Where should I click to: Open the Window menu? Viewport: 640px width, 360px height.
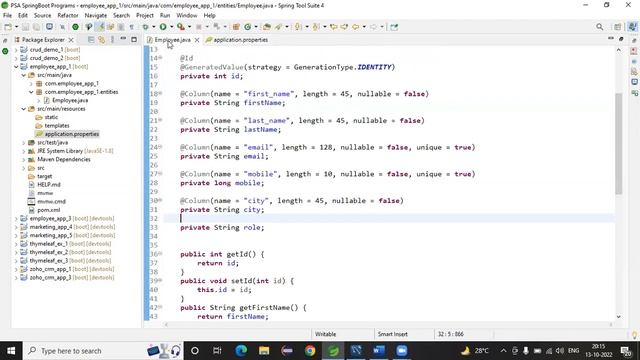tap(187, 15)
